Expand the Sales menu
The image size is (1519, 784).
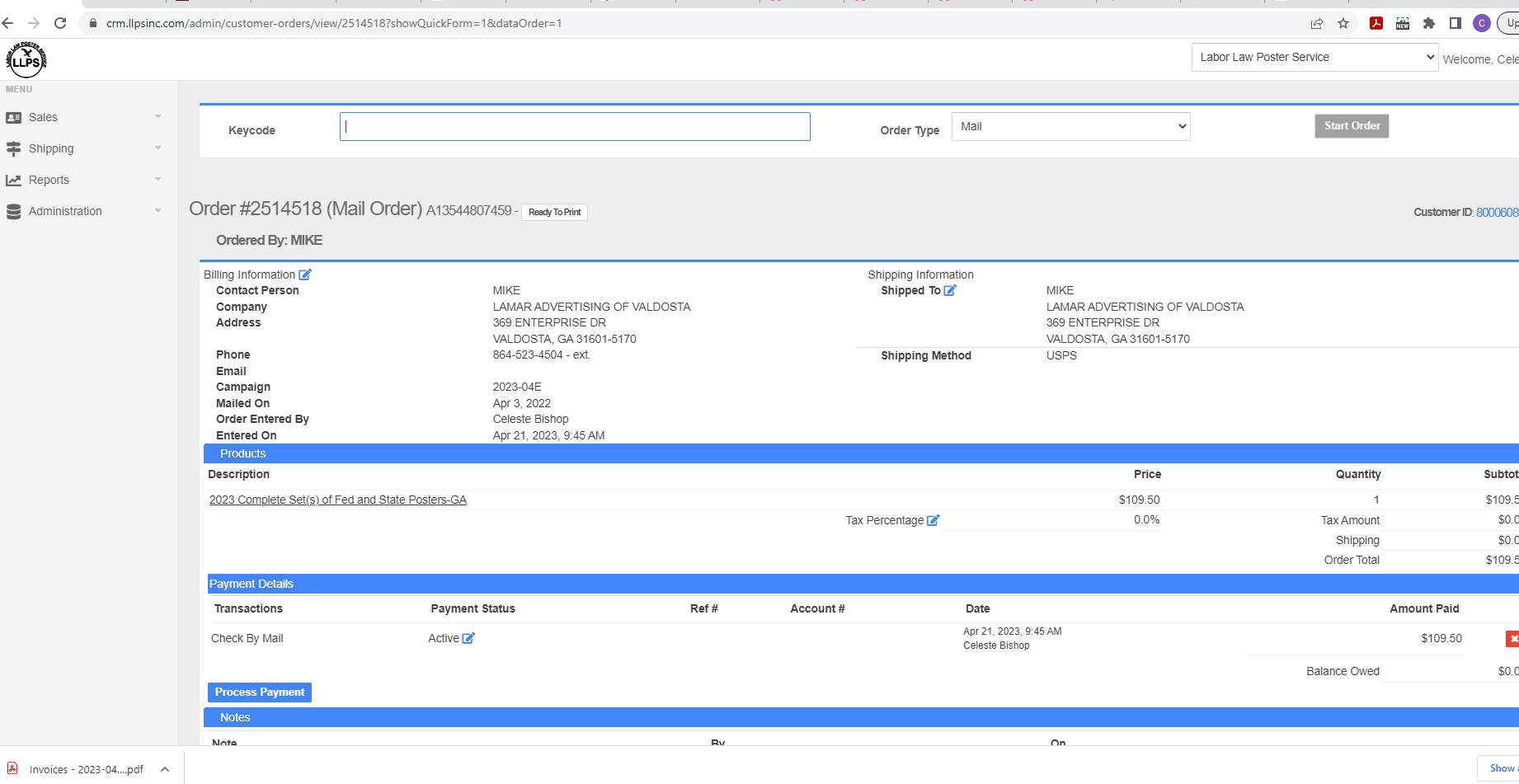(x=82, y=117)
